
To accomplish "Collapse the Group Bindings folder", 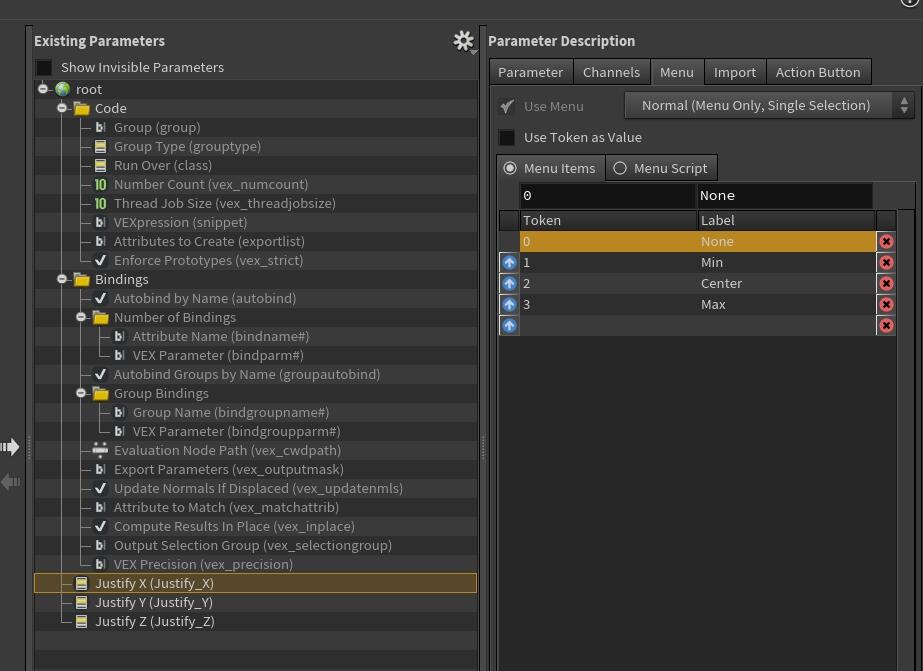I will point(81,393).
